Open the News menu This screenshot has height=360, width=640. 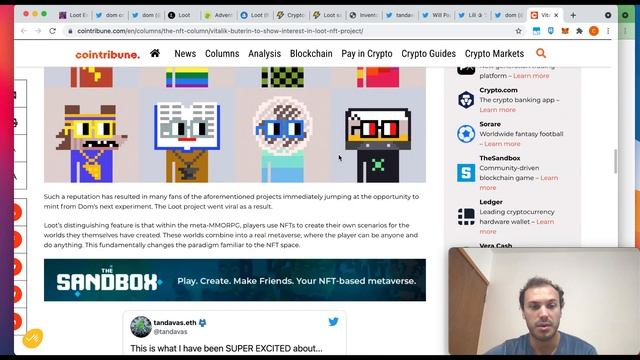pos(185,53)
